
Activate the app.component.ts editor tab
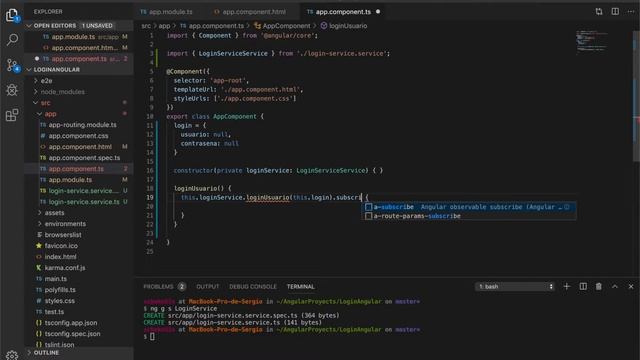[x=343, y=12]
